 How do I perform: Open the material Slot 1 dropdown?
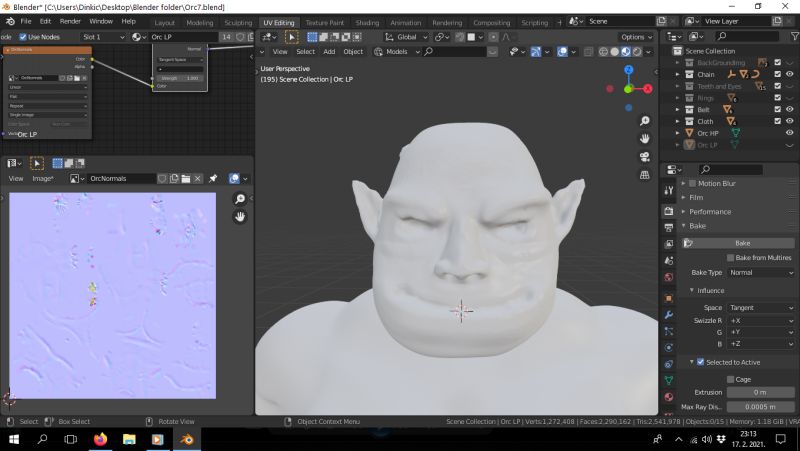[103, 37]
